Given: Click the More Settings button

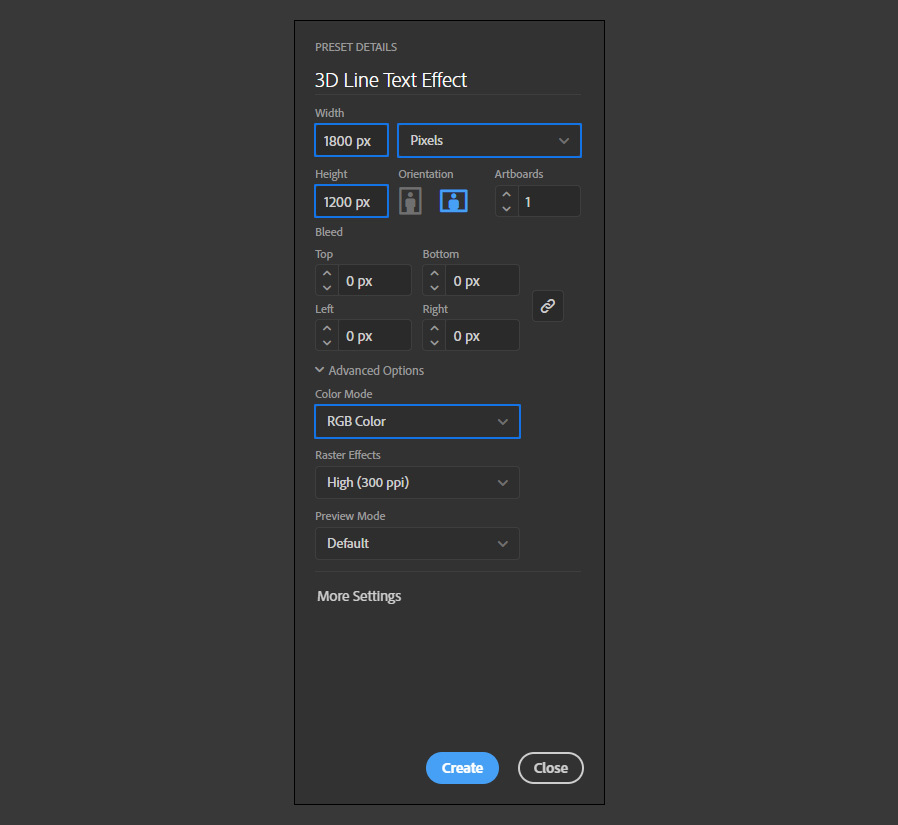Looking at the screenshot, I should point(359,596).
